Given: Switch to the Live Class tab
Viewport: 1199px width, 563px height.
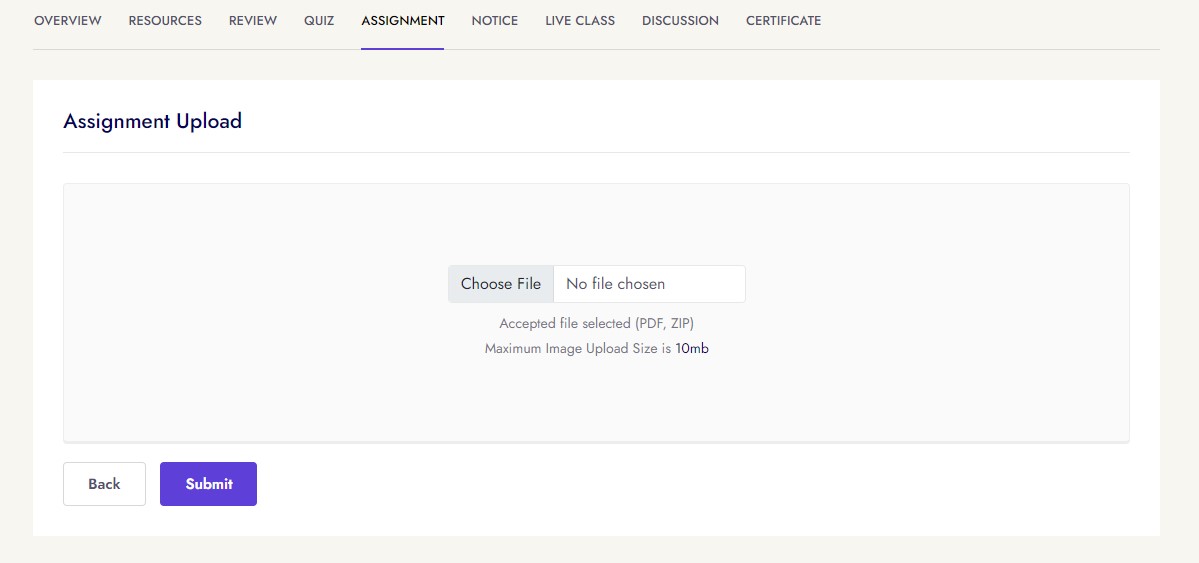Looking at the screenshot, I should click(580, 21).
